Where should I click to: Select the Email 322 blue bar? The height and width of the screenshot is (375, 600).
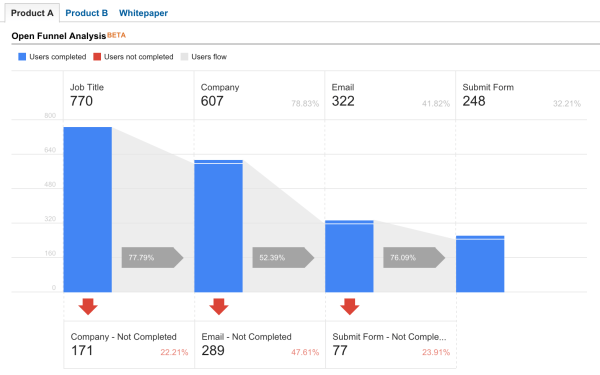pyautogui.click(x=349, y=256)
